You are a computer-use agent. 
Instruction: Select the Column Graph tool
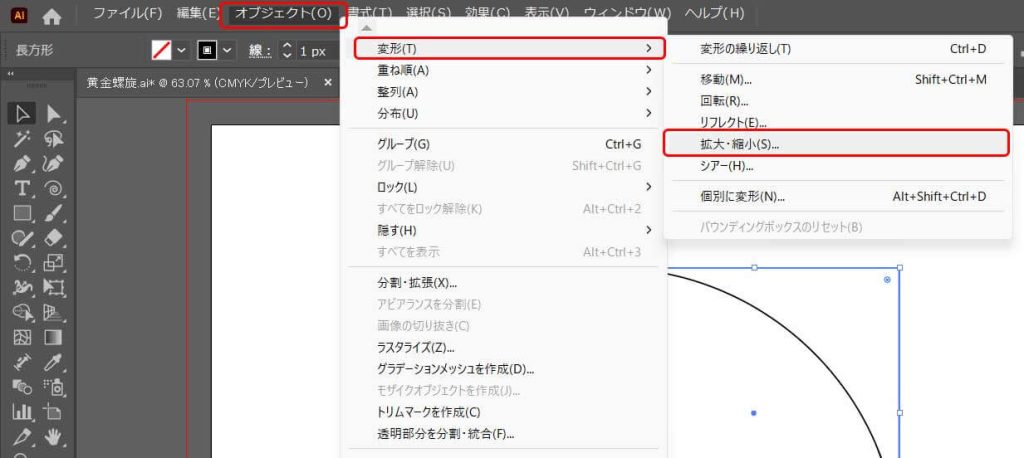point(22,412)
